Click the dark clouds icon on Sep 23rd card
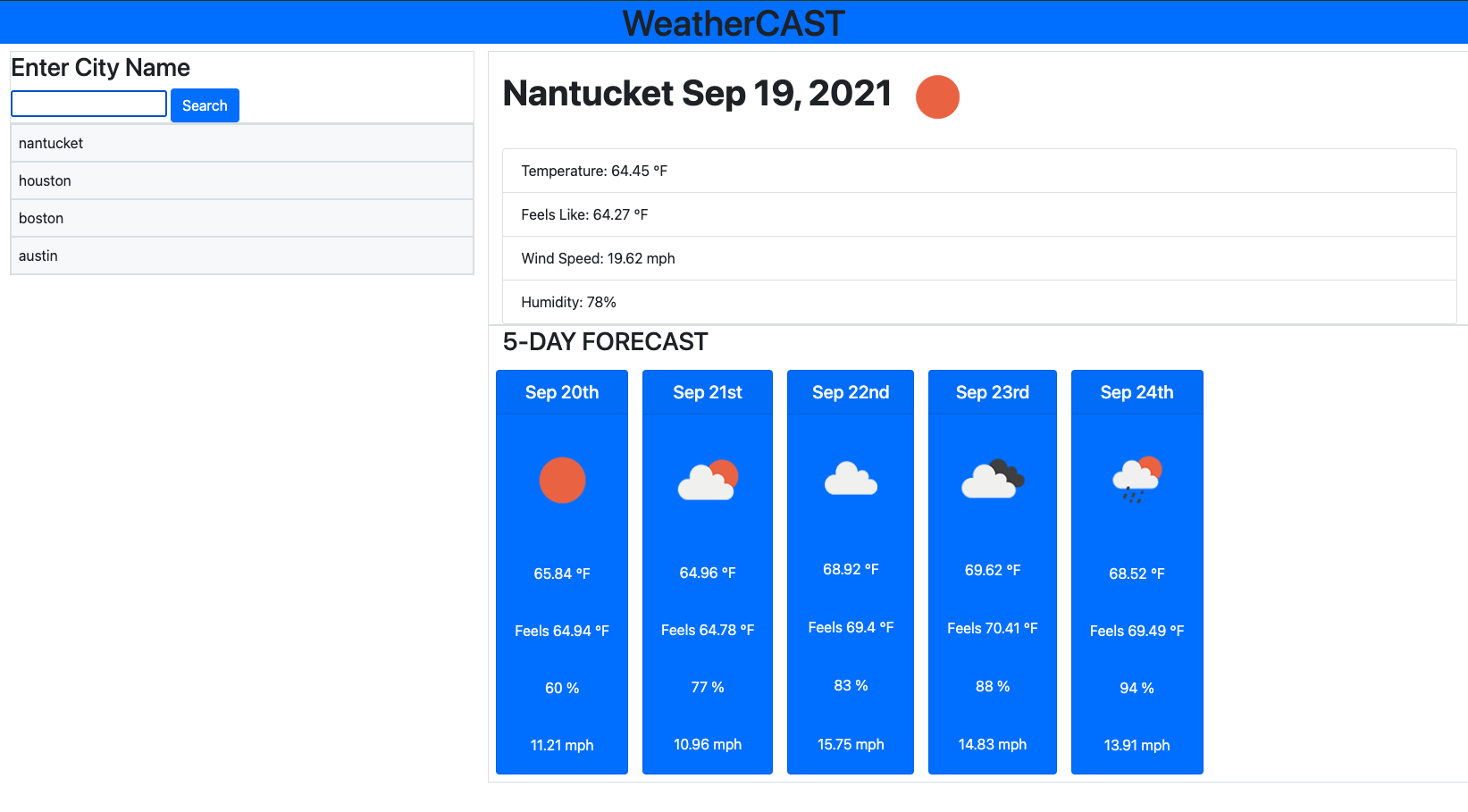The width and height of the screenshot is (1468, 812). point(992,480)
